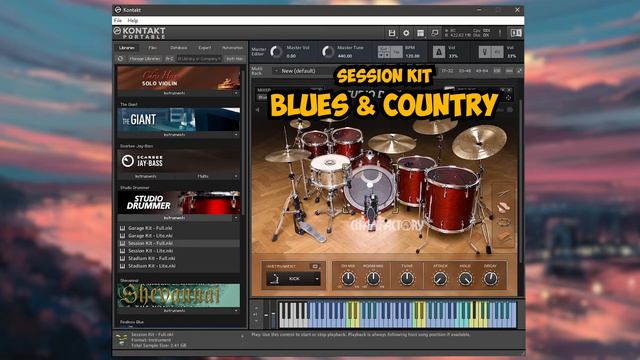This screenshot has width=640, height=360.
Task: Click the panic exclamation mark icon
Action: [x=500, y=33]
